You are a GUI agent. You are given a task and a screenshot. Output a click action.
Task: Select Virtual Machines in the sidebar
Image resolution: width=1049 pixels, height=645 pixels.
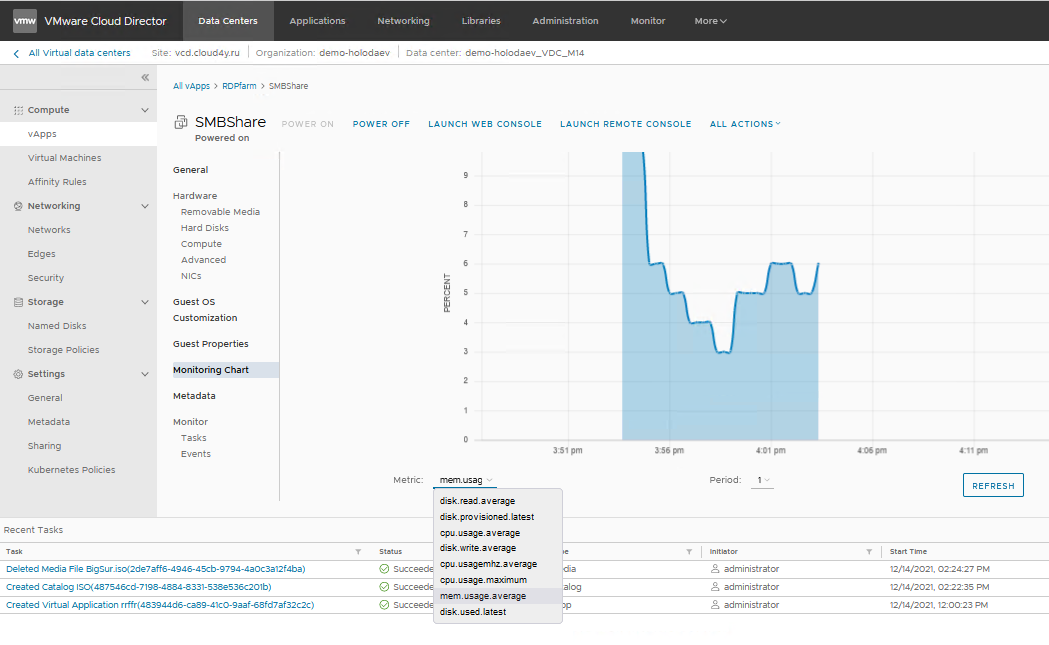click(64, 158)
